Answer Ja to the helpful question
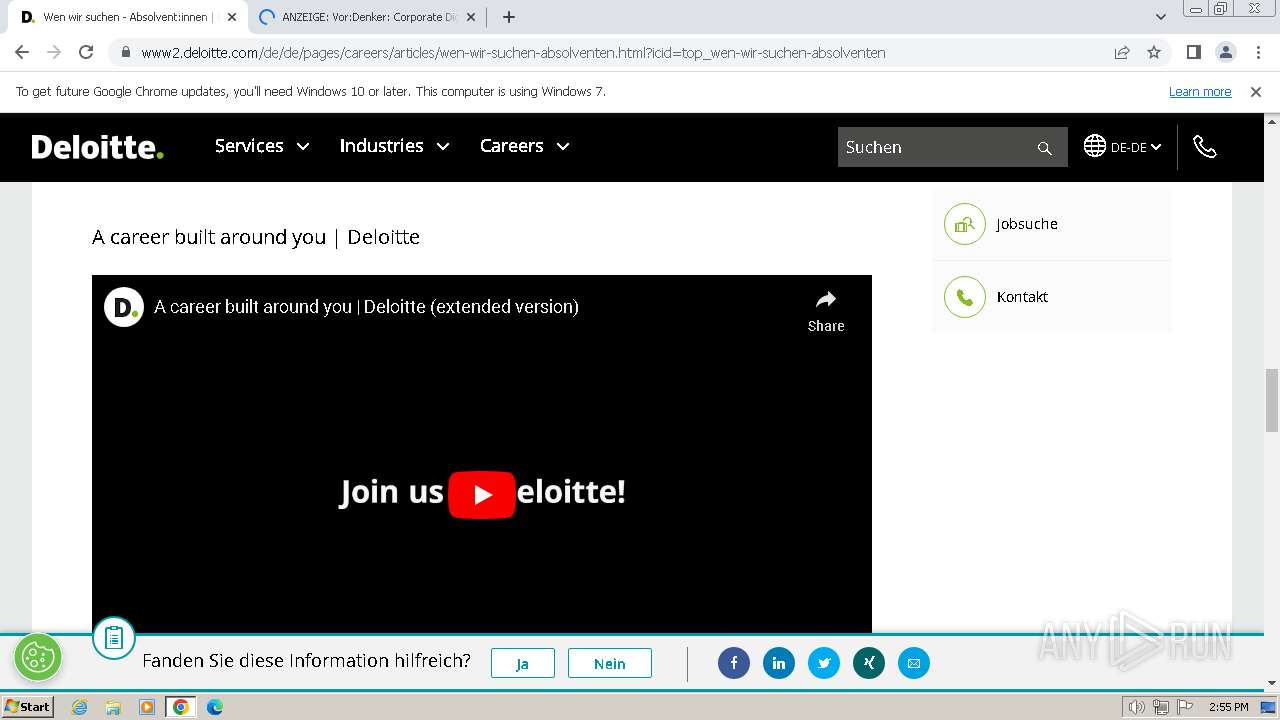The height and width of the screenshot is (720, 1280). 522,663
